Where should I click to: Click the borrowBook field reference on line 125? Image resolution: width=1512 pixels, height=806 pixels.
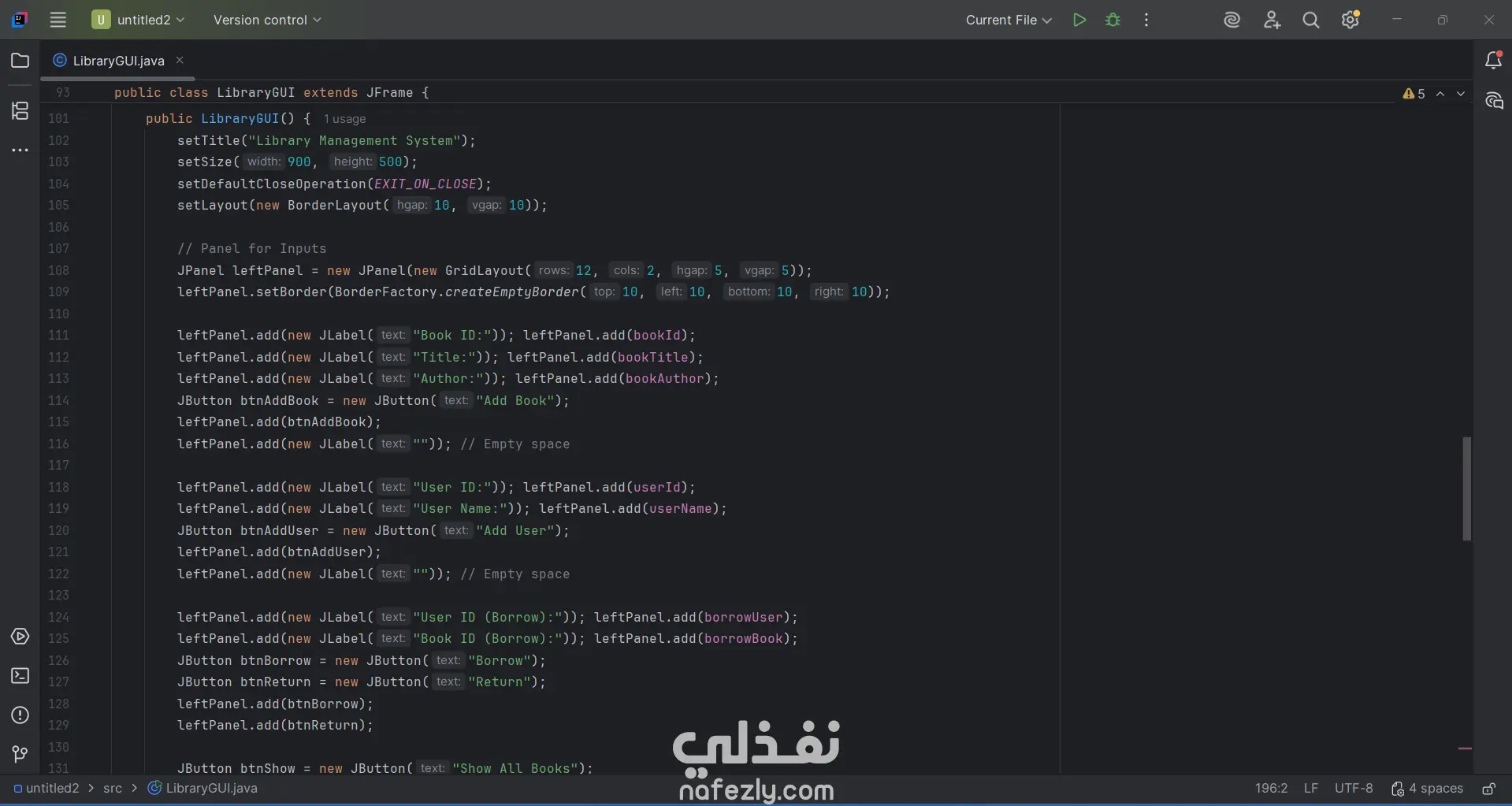tap(744, 639)
